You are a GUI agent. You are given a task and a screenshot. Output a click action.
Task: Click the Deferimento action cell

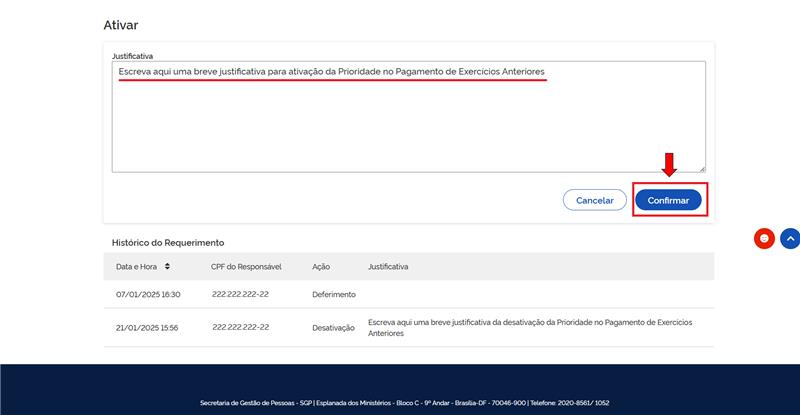coord(333,295)
